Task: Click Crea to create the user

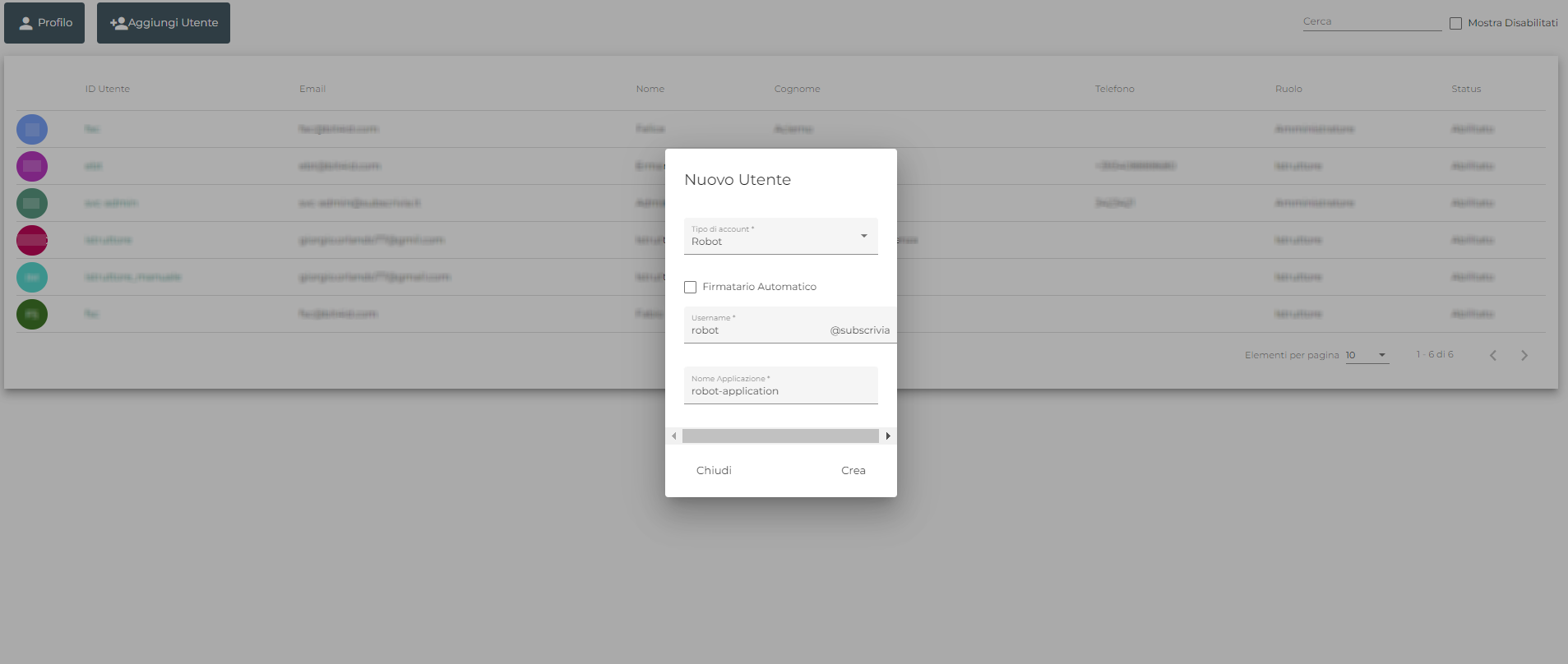Action: (x=853, y=470)
